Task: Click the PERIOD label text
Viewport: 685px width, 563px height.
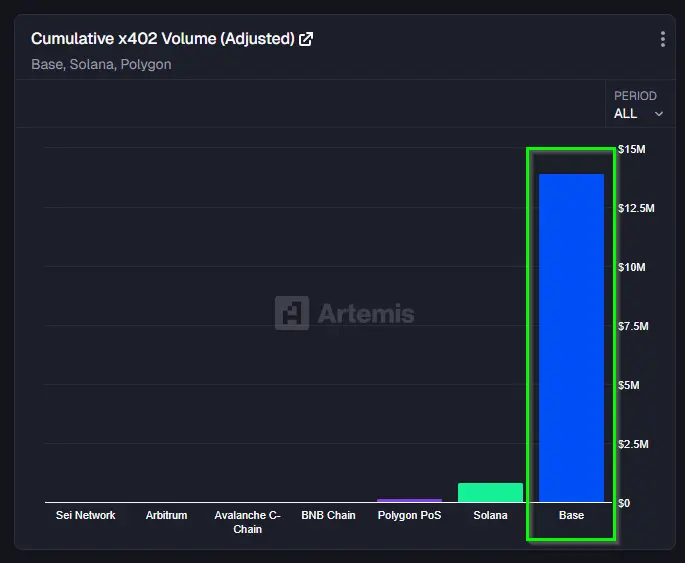Action: pyautogui.click(x=635, y=96)
